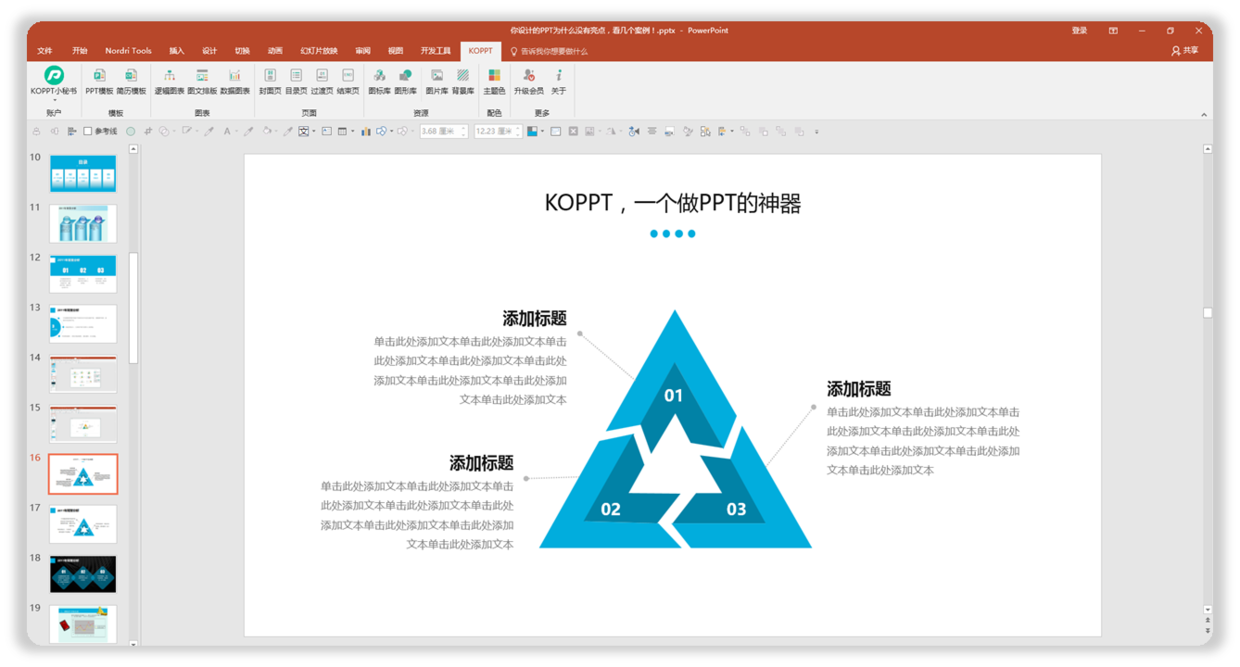Open 数据图表 data charts
Image resolution: width=1240 pixels, height=667 pixels.
[235, 82]
